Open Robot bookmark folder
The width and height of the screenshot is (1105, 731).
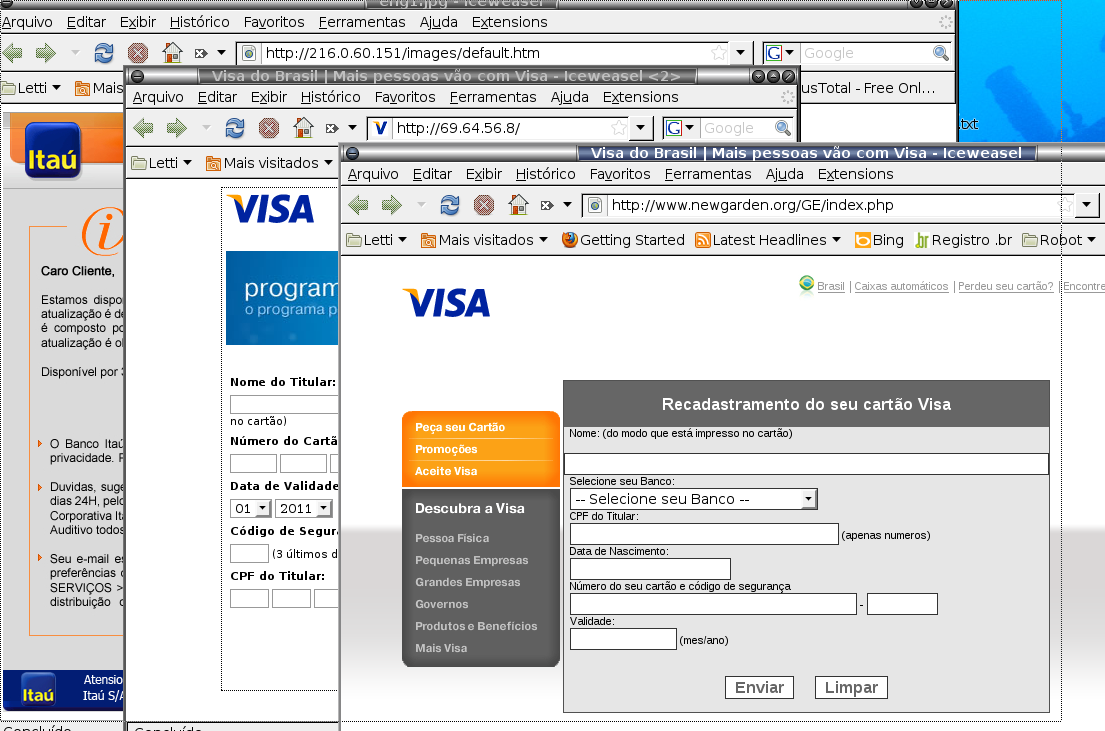point(1059,240)
